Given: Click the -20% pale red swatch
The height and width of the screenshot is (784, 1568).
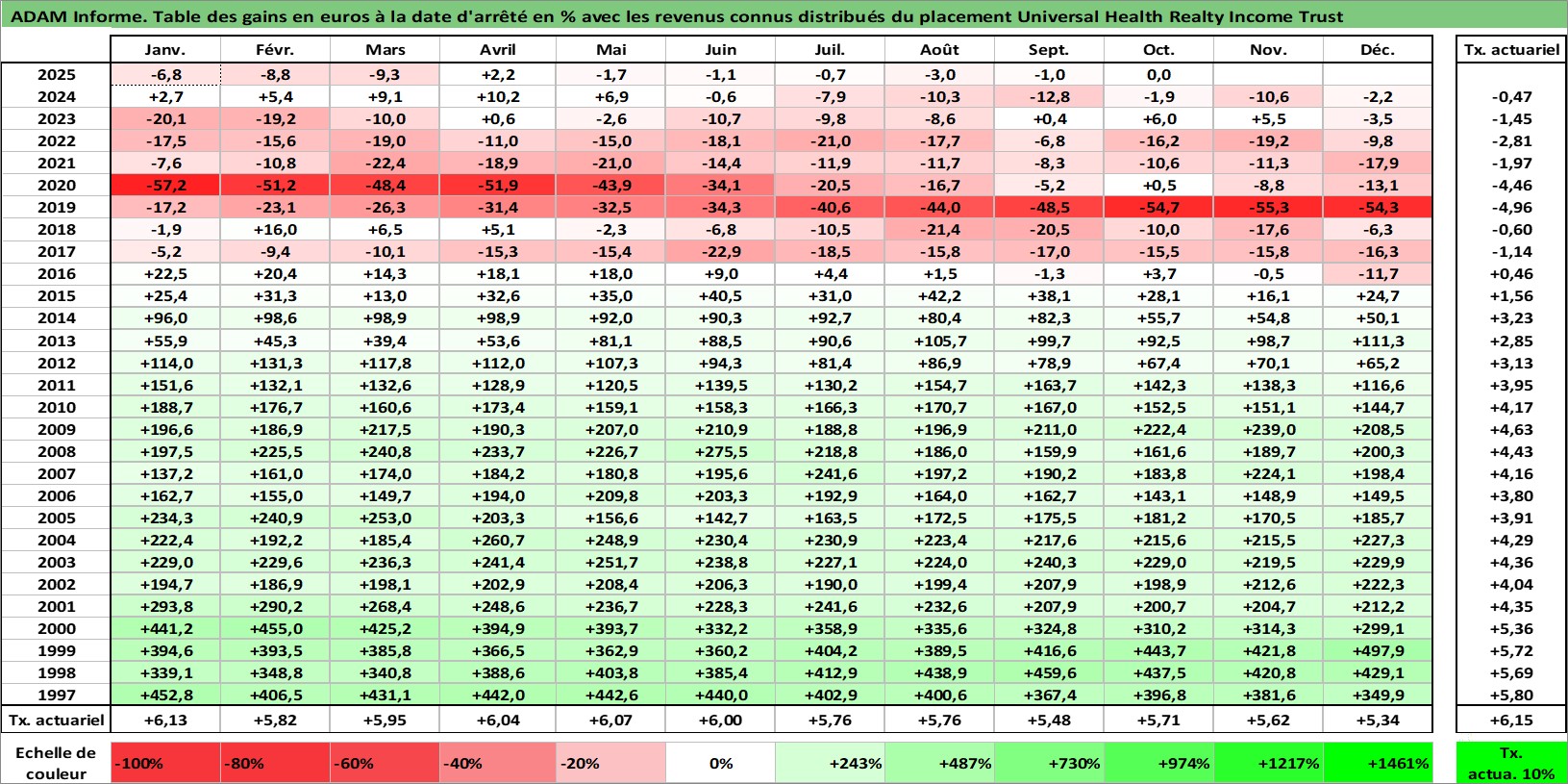Looking at the screenshot, I should (x=611, y=763).
